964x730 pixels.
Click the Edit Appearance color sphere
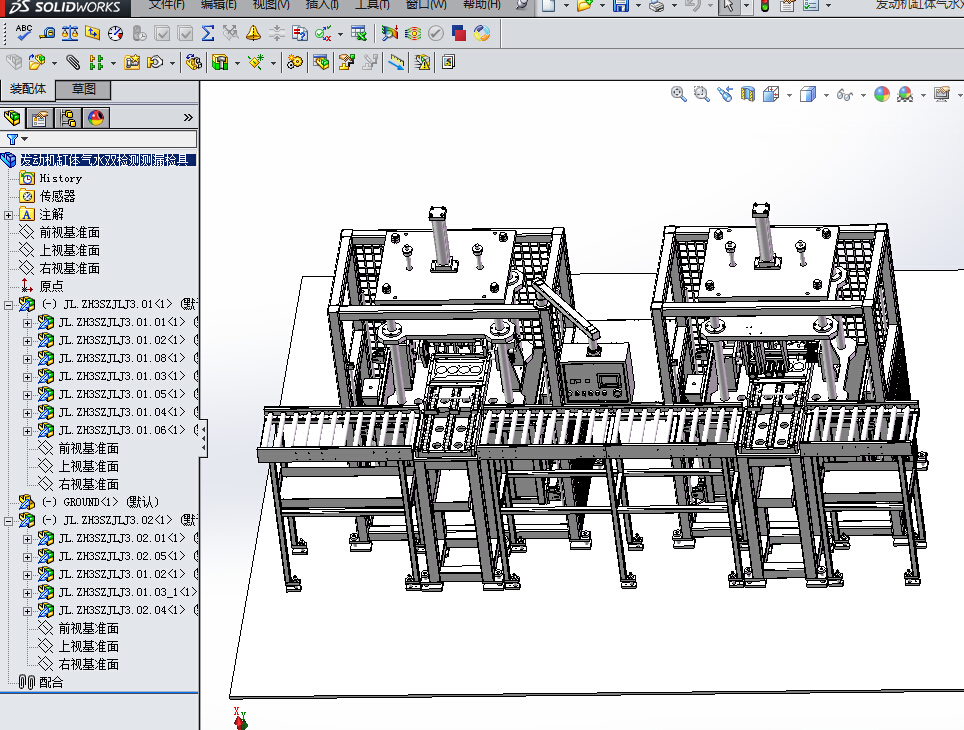(x=881, y=94)
